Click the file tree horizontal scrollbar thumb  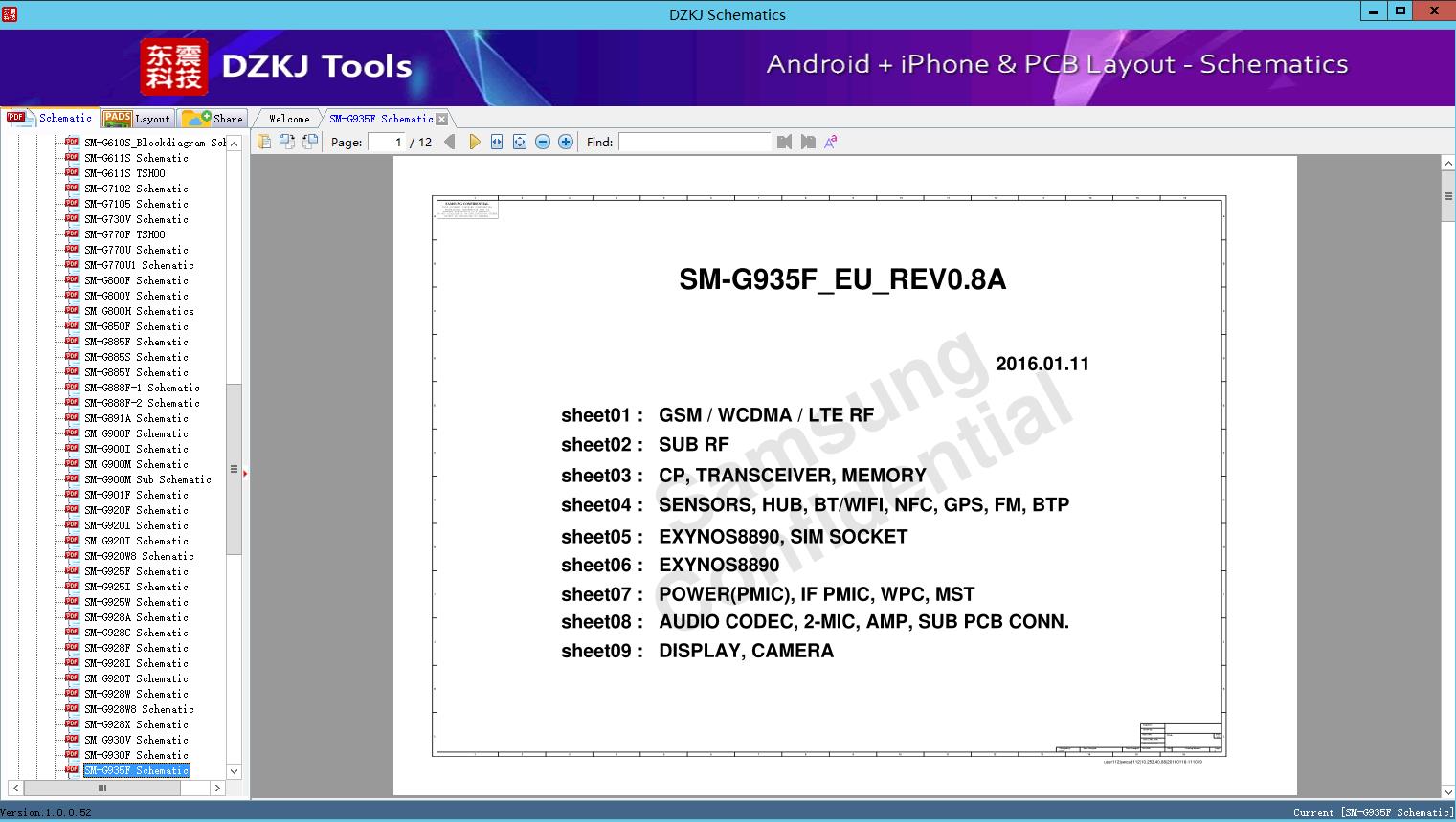[102, 789]
